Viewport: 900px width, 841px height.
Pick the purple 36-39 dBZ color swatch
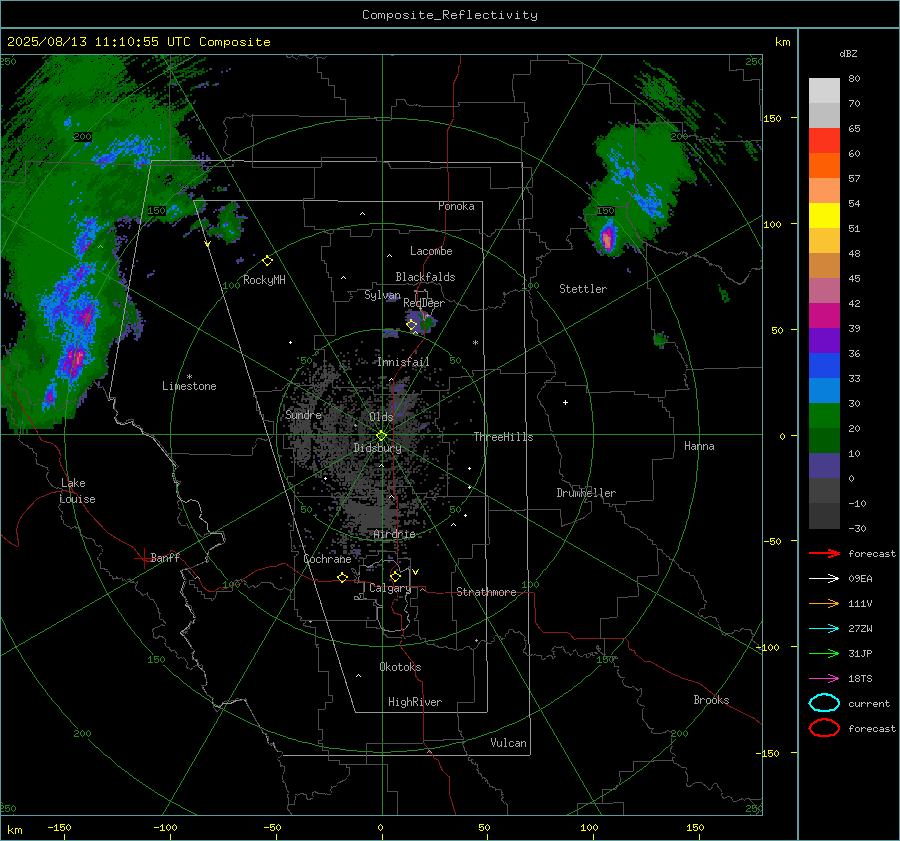coord(824,340)
